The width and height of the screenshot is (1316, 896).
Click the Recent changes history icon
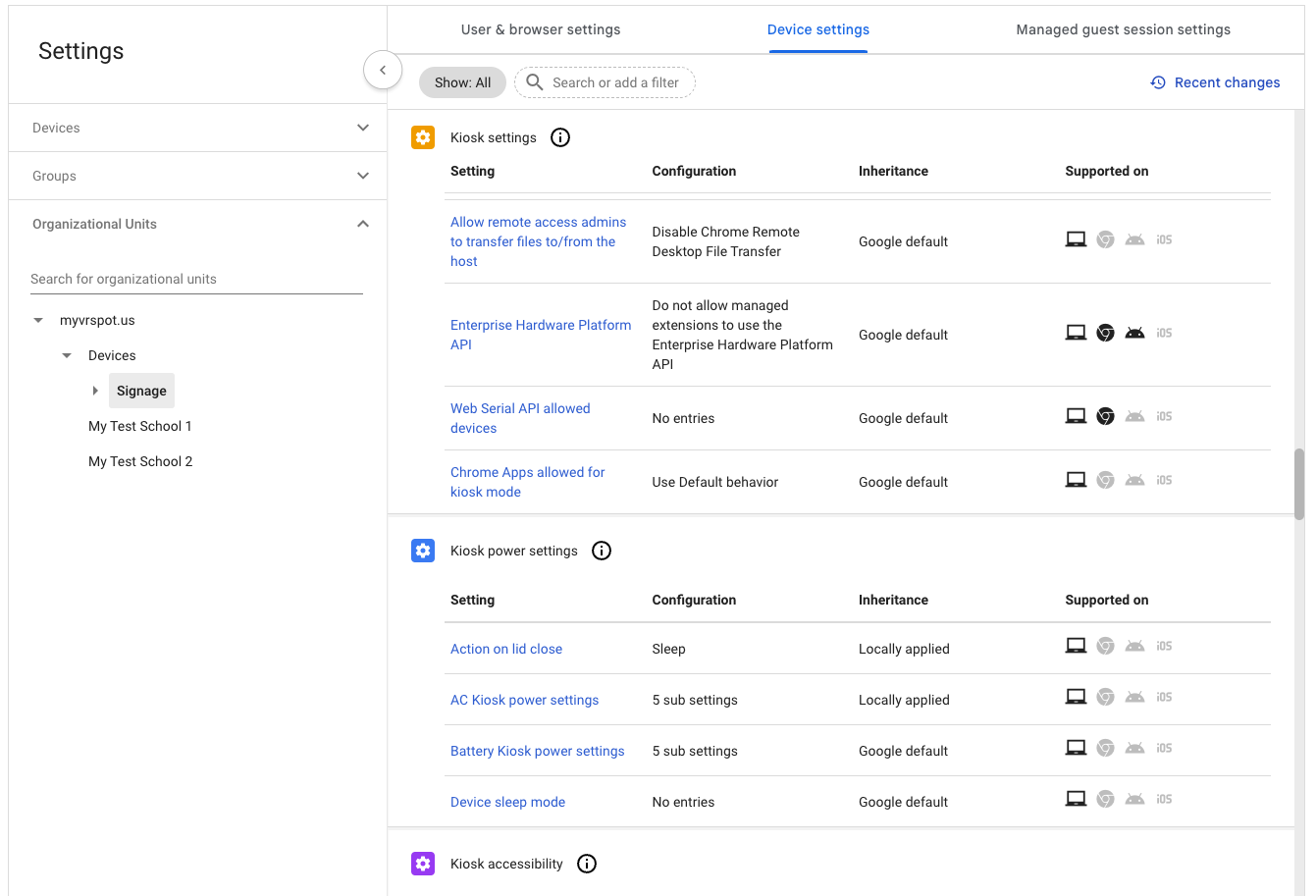point(1158,82)
